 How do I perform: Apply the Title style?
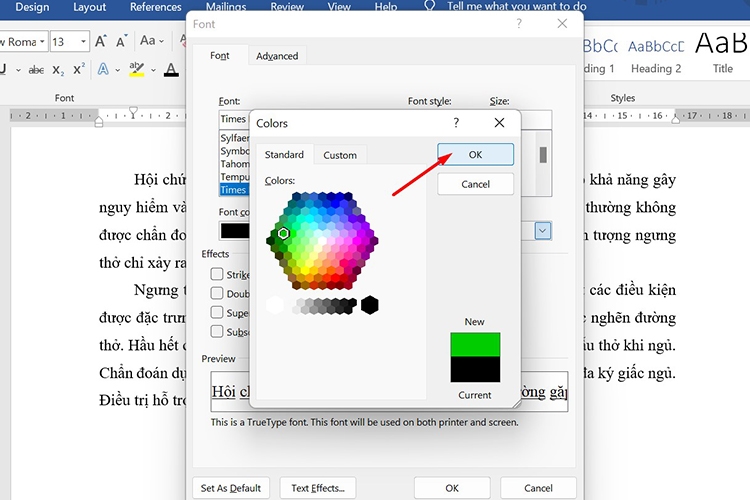[722, 54]
